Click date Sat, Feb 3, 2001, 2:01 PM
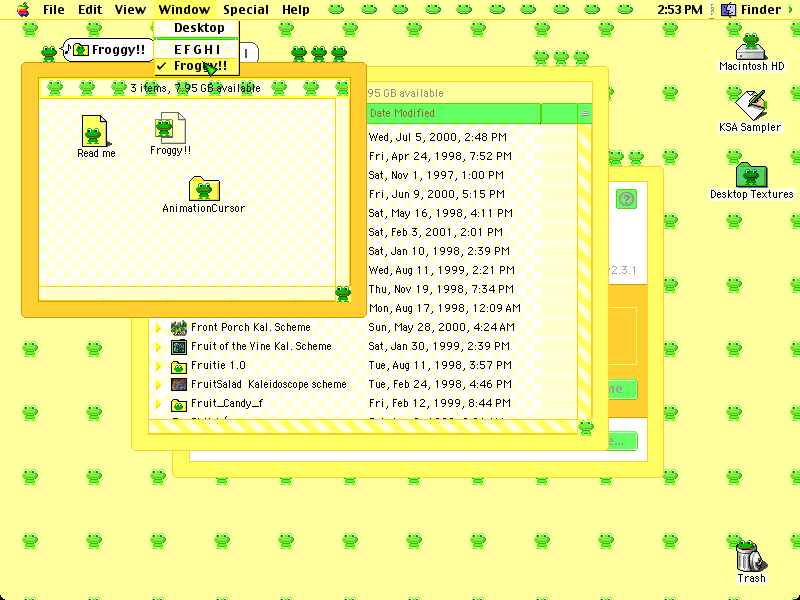Screen dimensions: 800x600 [x=435, y=232]
